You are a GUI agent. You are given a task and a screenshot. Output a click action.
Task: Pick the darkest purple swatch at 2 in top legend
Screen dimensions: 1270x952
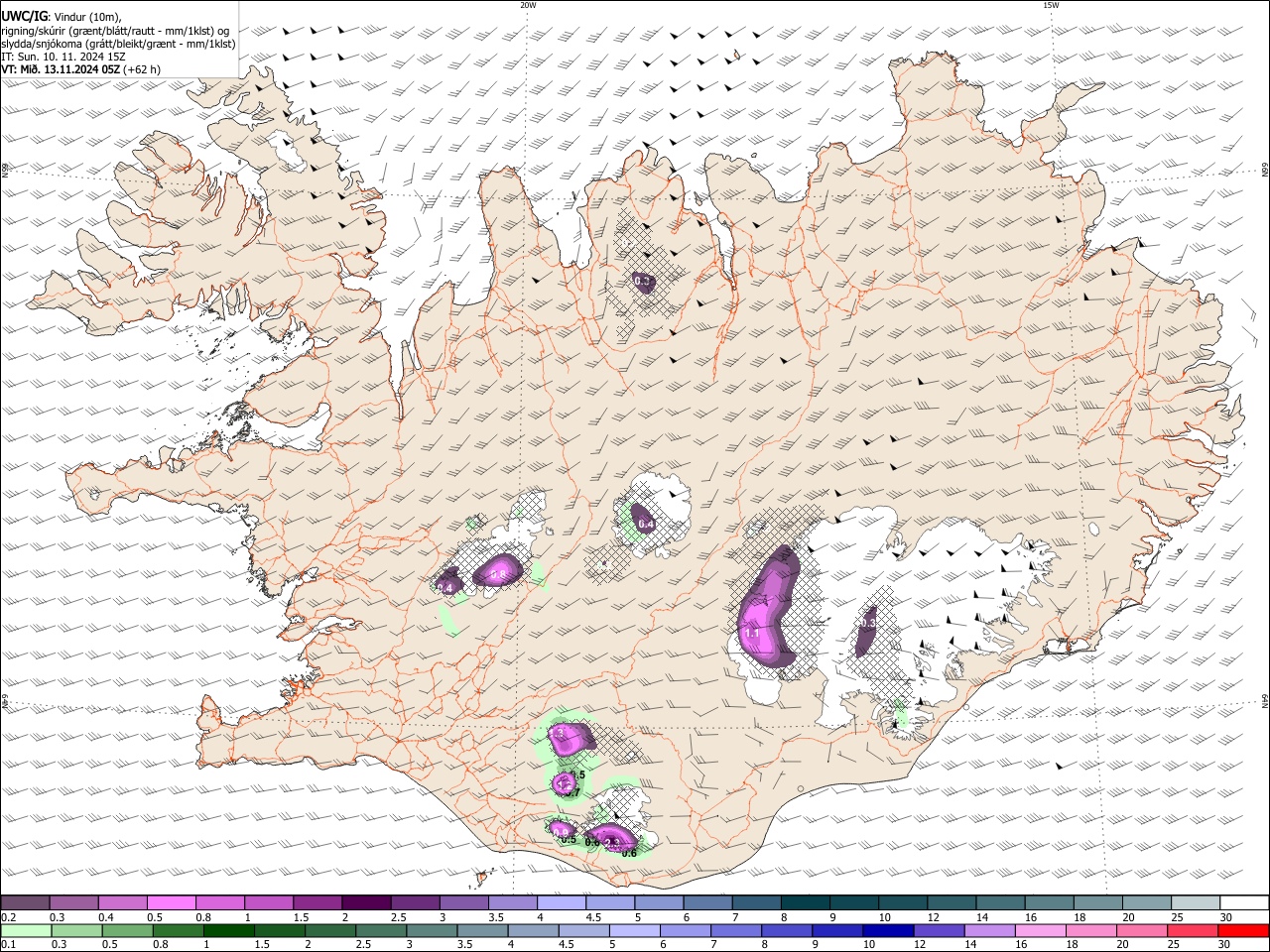[365, 903]
